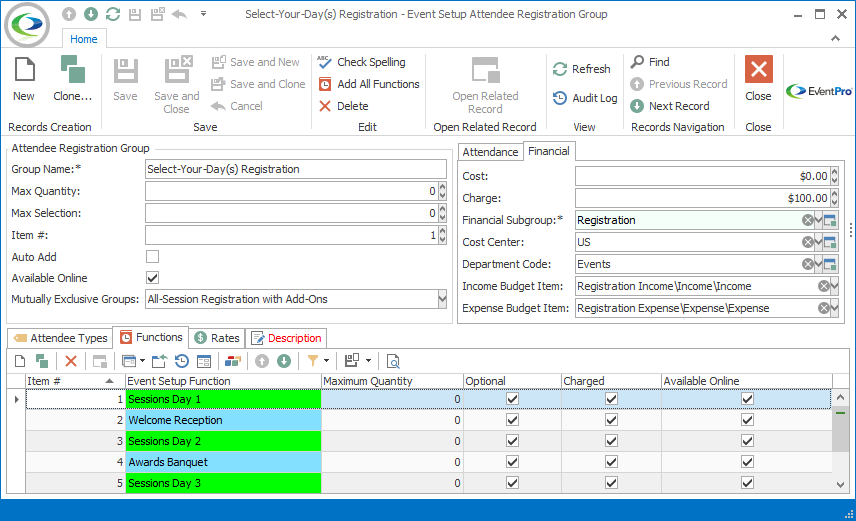Click the Check Spelling icon
The image size is (856, 521).
(325, 62)
